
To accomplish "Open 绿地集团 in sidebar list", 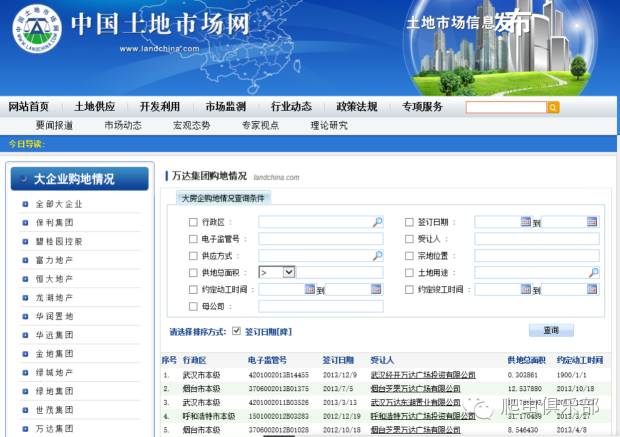I will point(54,391).
